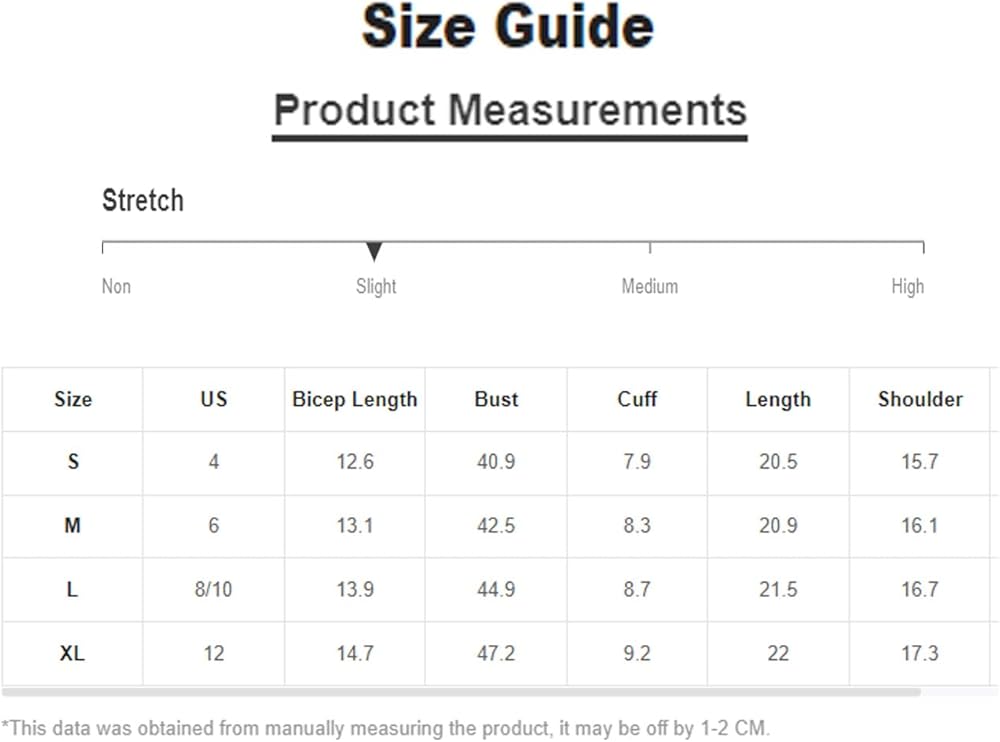
Task: Click the manual measurement footnote text
Action: [386, 727]
